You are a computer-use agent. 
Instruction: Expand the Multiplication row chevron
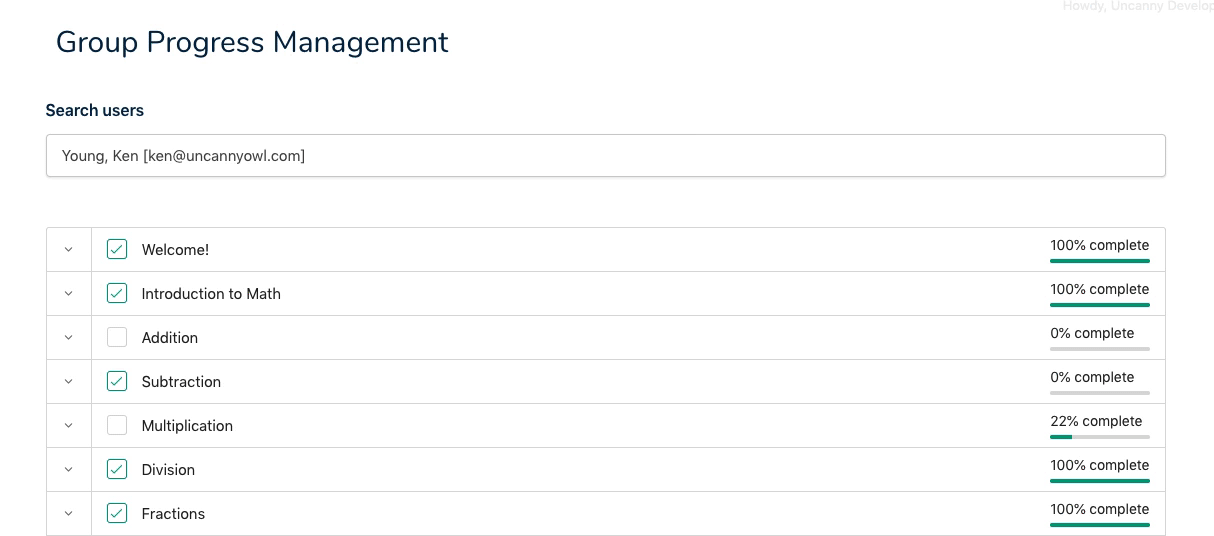click(69, 426)
